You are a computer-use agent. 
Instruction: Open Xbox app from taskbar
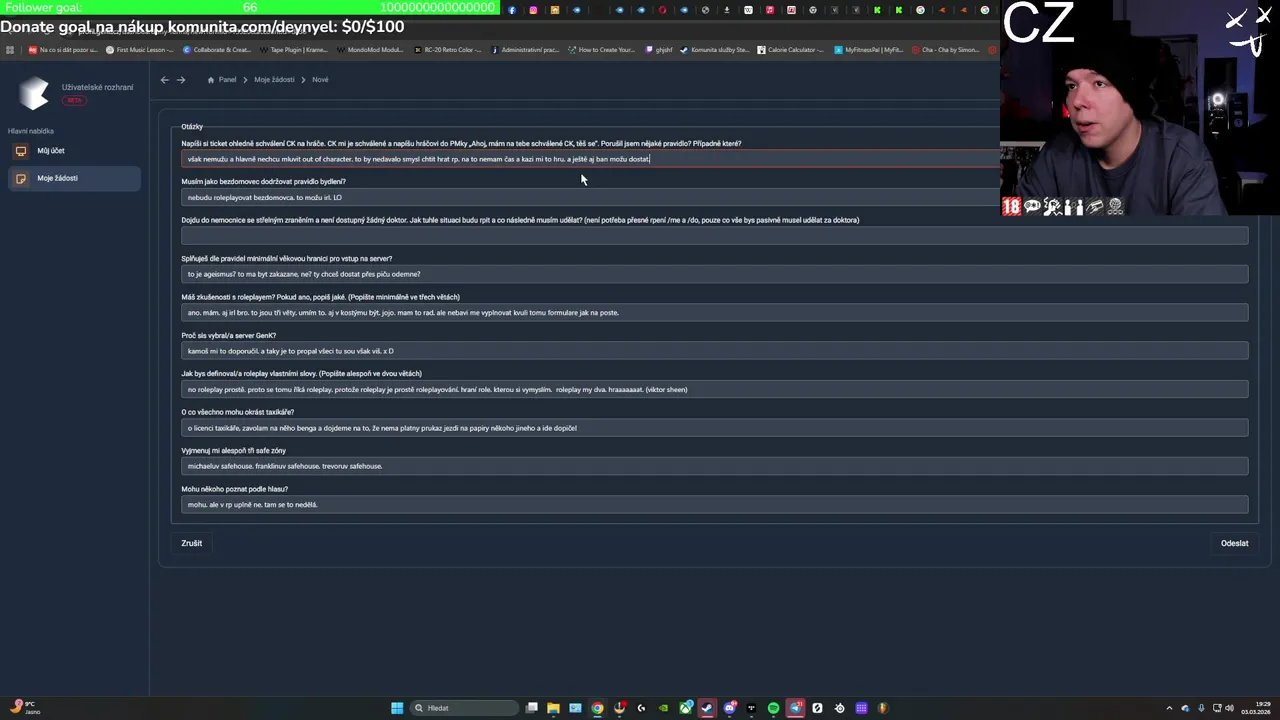685,708
